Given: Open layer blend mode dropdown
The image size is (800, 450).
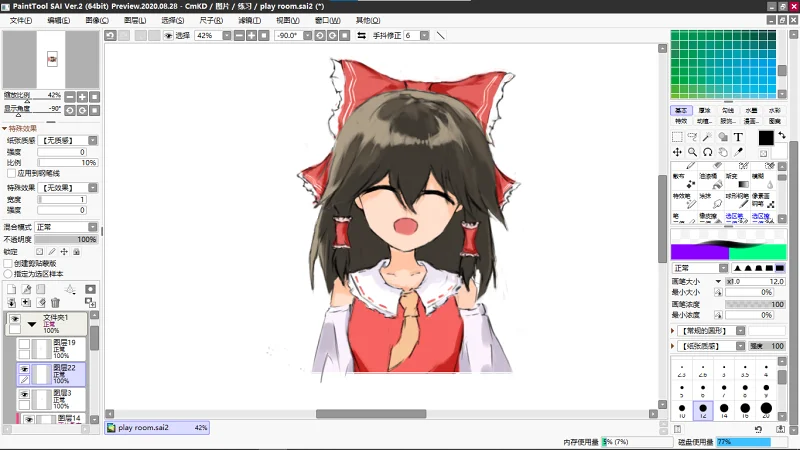Looking at the screenshot, I should tap(93, 227).
